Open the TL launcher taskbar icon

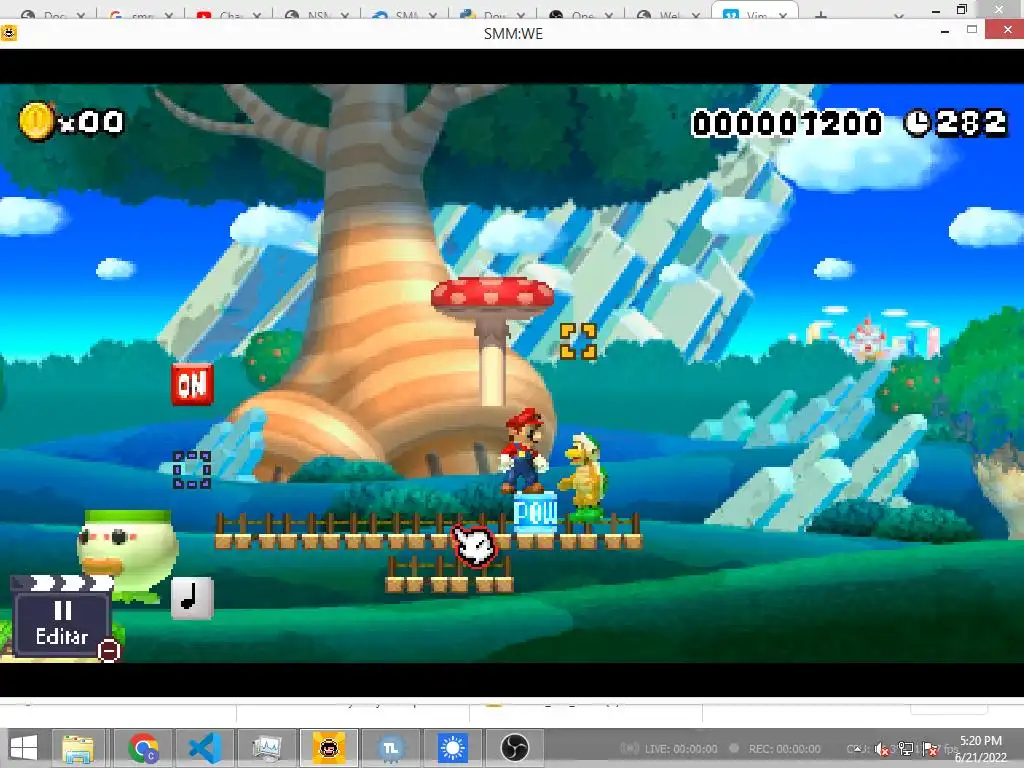(x=391, y=748)
